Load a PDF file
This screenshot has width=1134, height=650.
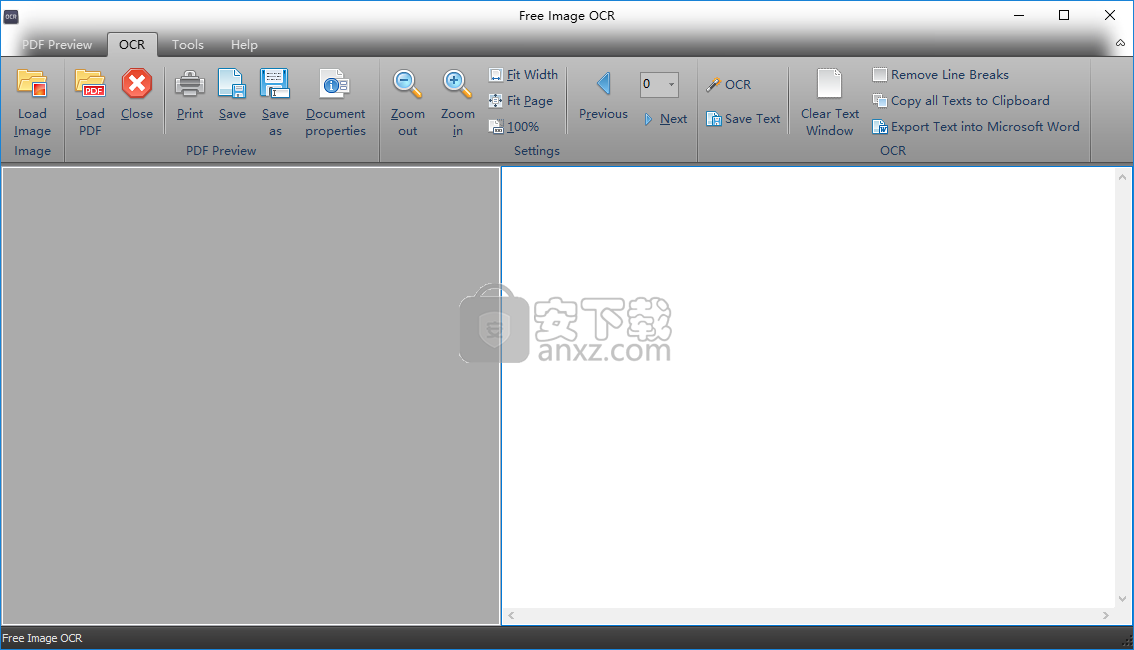[x=90, y=103]
